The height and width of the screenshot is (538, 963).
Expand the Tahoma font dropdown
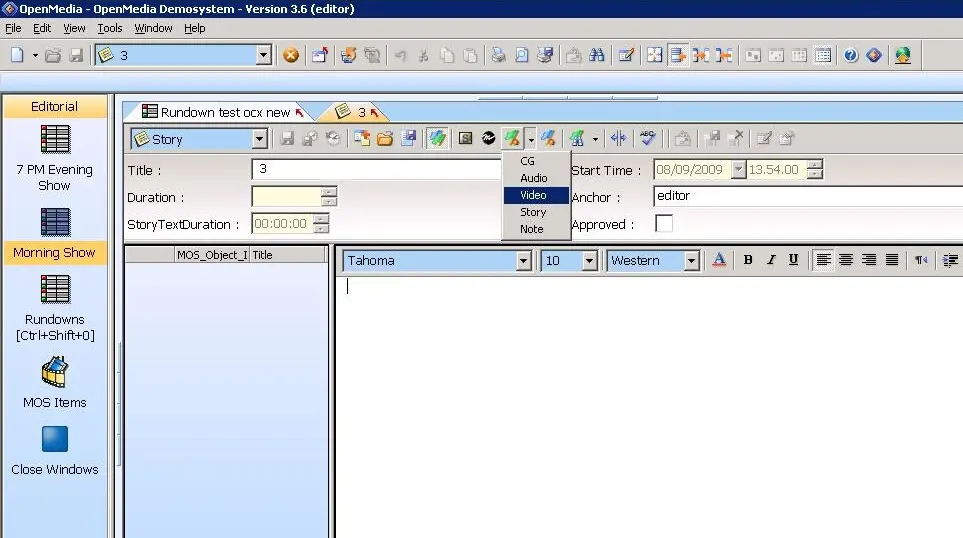pos(523,261)
